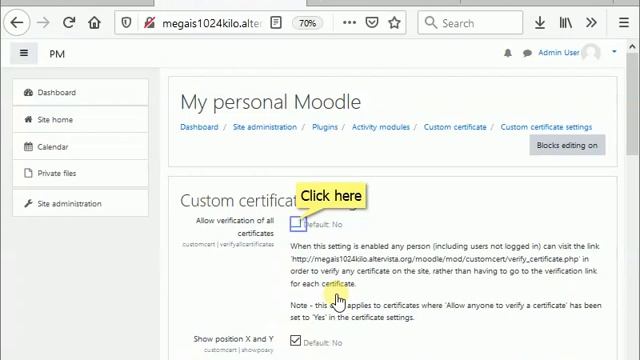Click the Dashboard breadcrumb link
The image size is (640, 360).
[199, 127]
